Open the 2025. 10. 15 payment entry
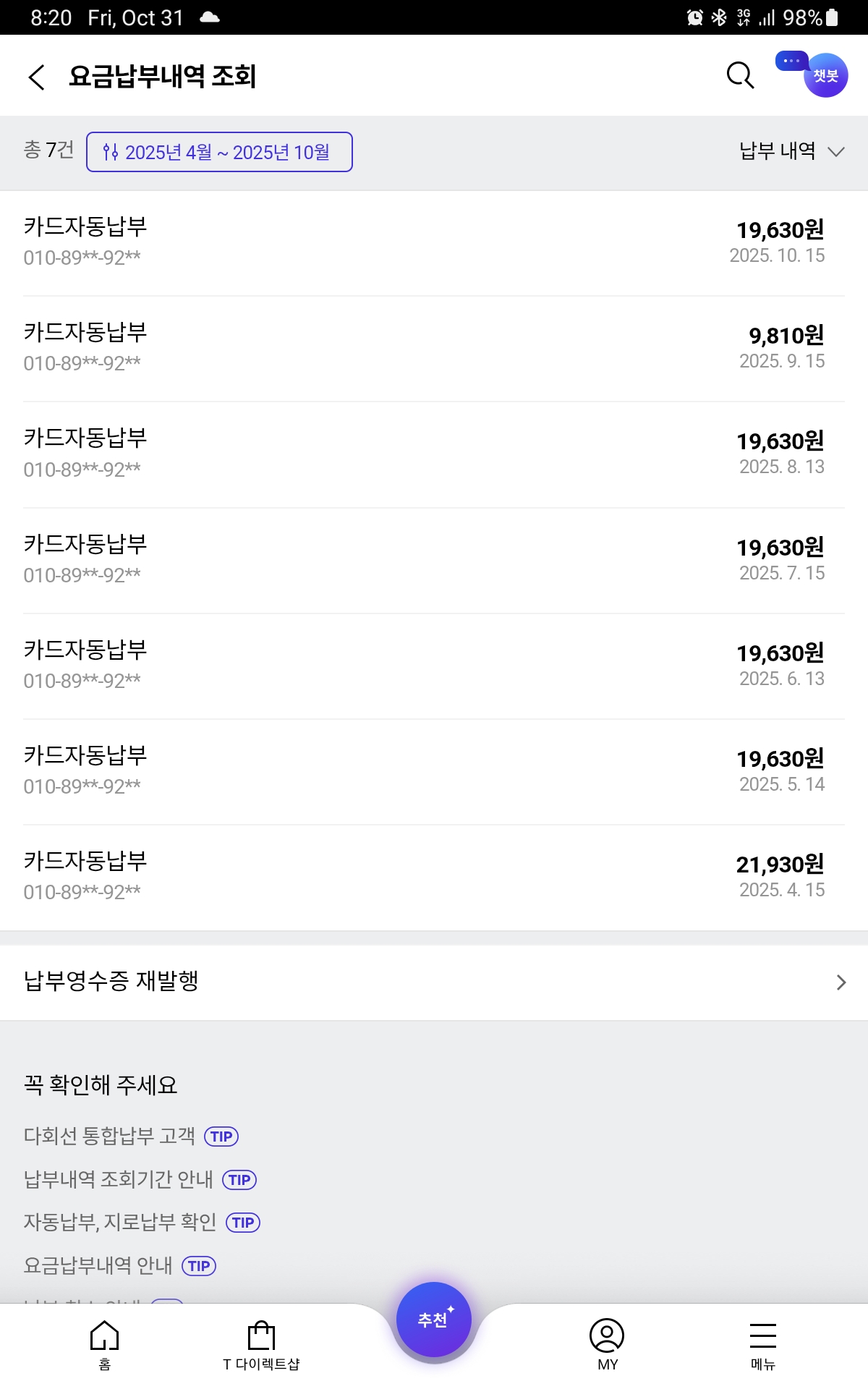868x1389 pixels. coord(434,242)
